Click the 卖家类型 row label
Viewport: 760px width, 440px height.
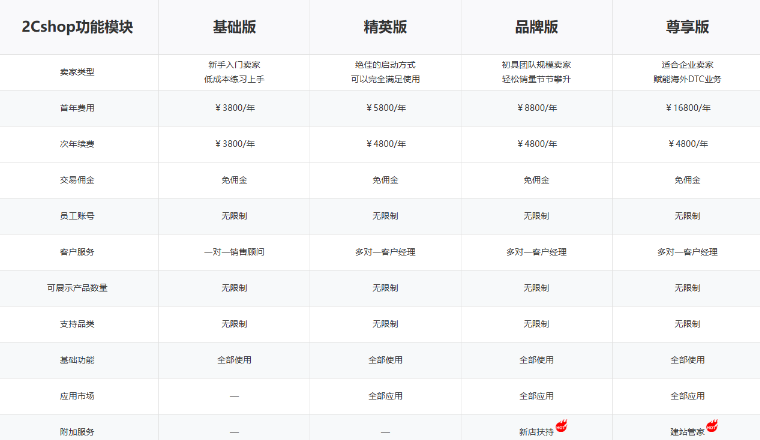point(77,72)
